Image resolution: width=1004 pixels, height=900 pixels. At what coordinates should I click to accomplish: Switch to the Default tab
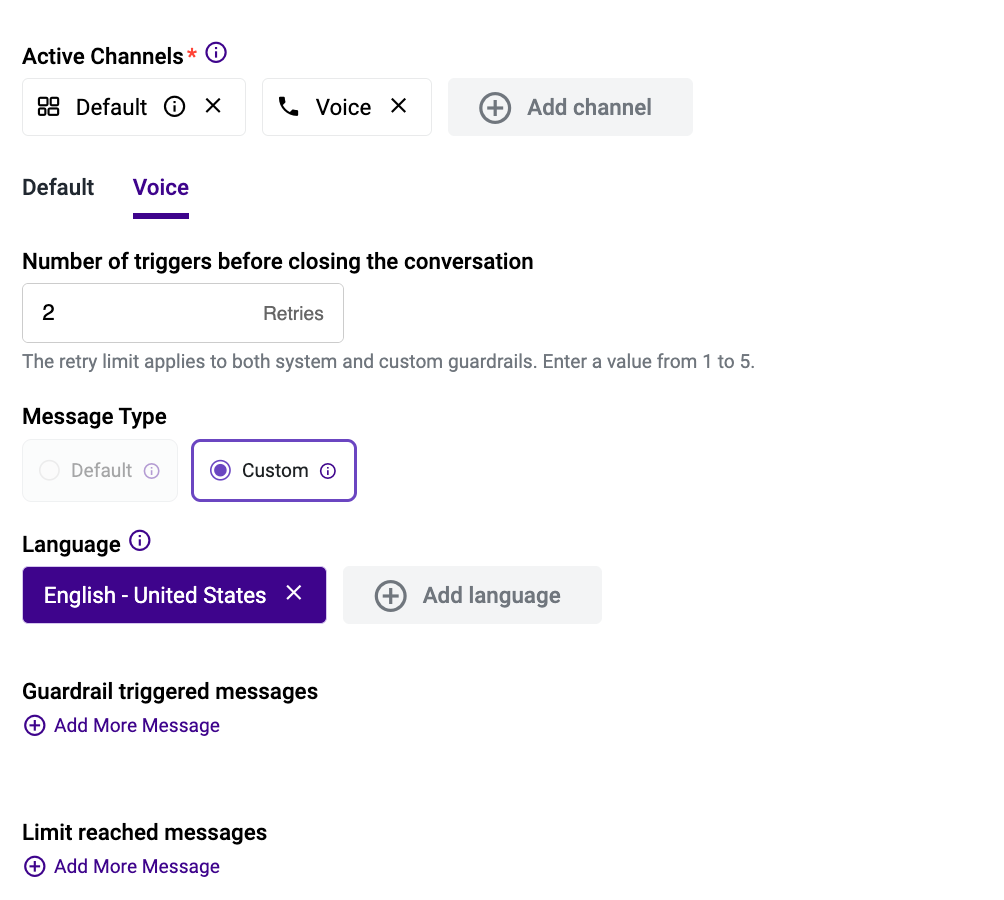pyautogui.click(x=58, y=188)
